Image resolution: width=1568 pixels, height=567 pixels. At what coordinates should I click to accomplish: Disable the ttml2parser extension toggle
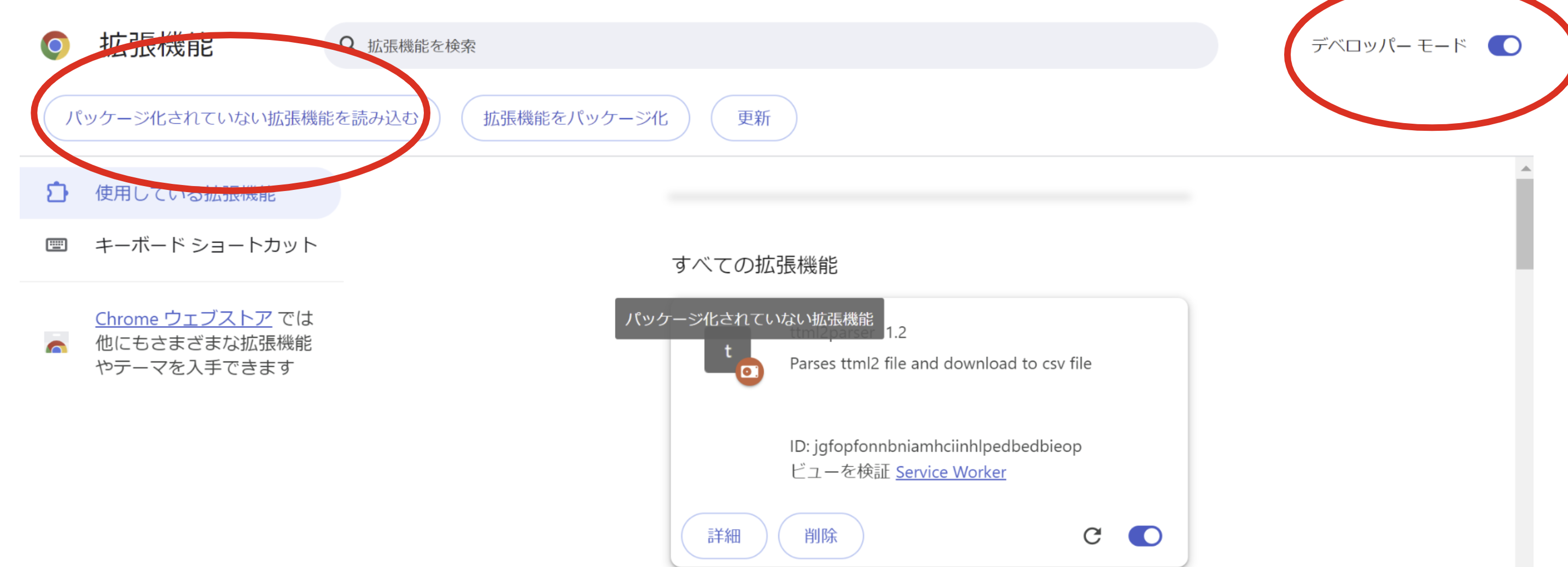1145,536
